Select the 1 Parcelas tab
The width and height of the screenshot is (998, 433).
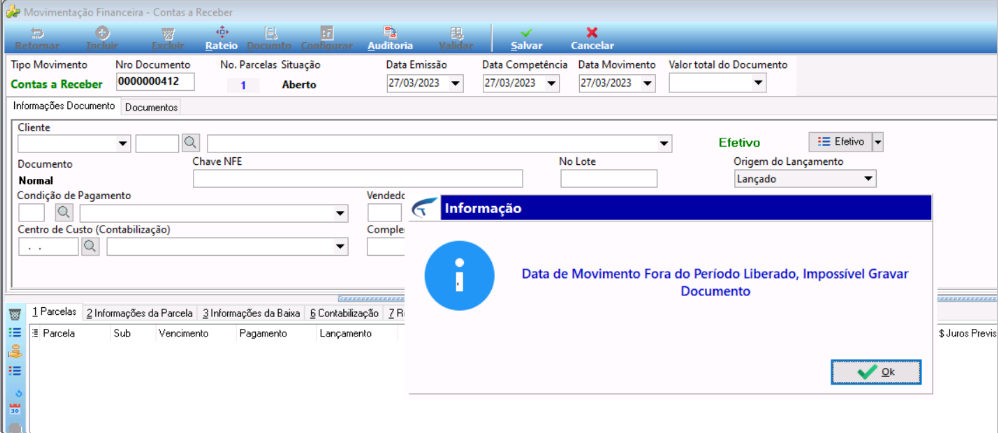click(x=54, y=312)
